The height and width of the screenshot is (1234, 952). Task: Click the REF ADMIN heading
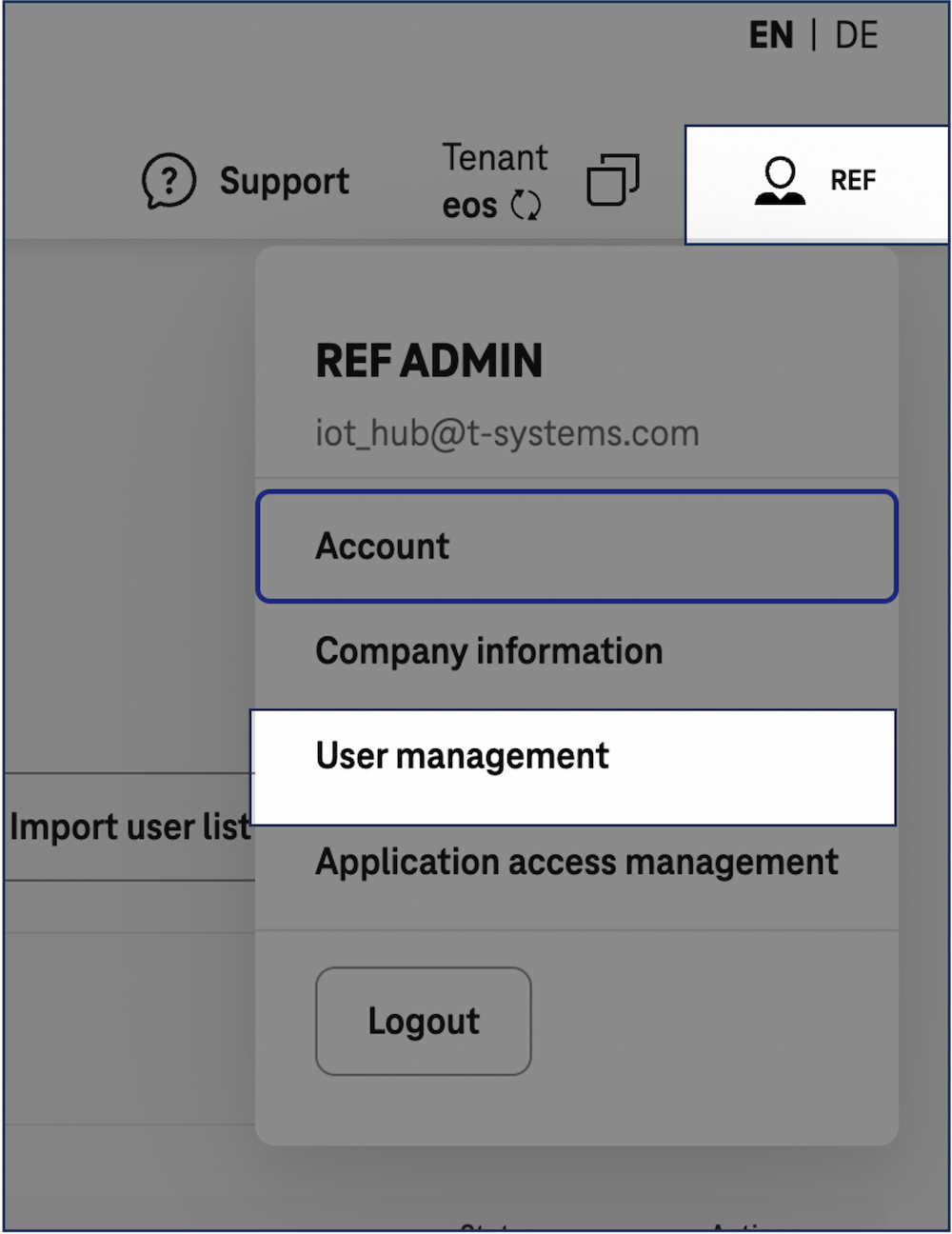point(429,362)
